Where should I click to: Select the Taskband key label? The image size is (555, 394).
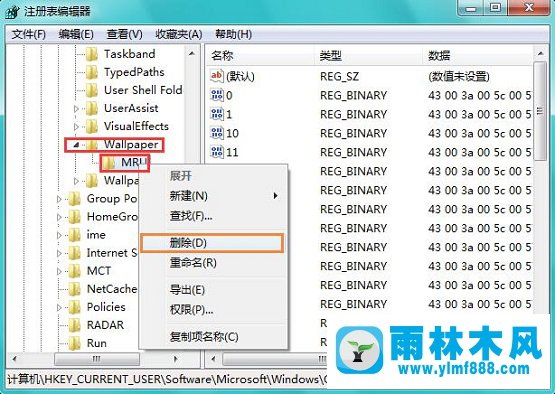coord(130,54)
